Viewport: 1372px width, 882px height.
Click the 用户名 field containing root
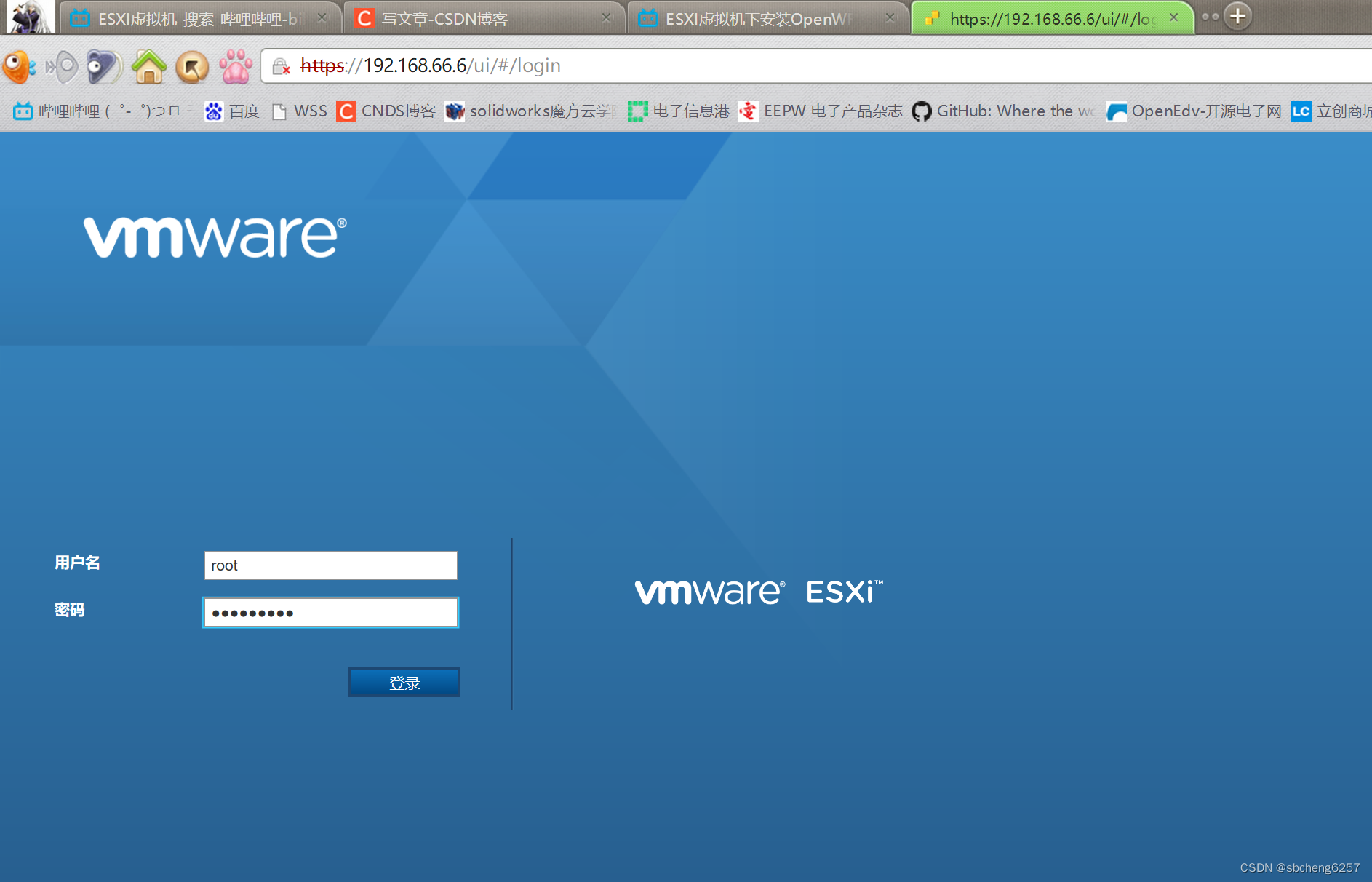331,565
